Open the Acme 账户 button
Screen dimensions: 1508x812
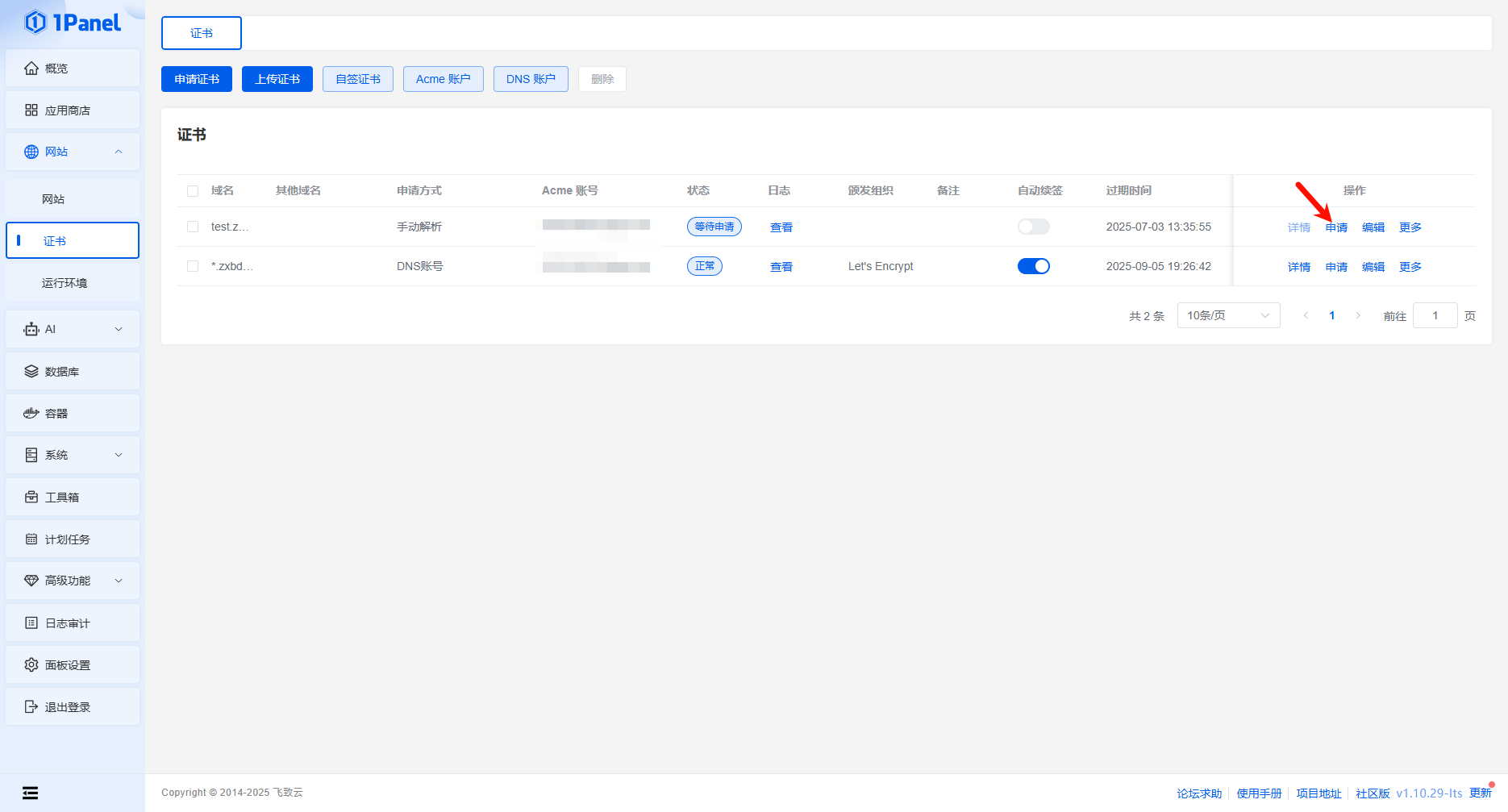(x=443, y=79)
